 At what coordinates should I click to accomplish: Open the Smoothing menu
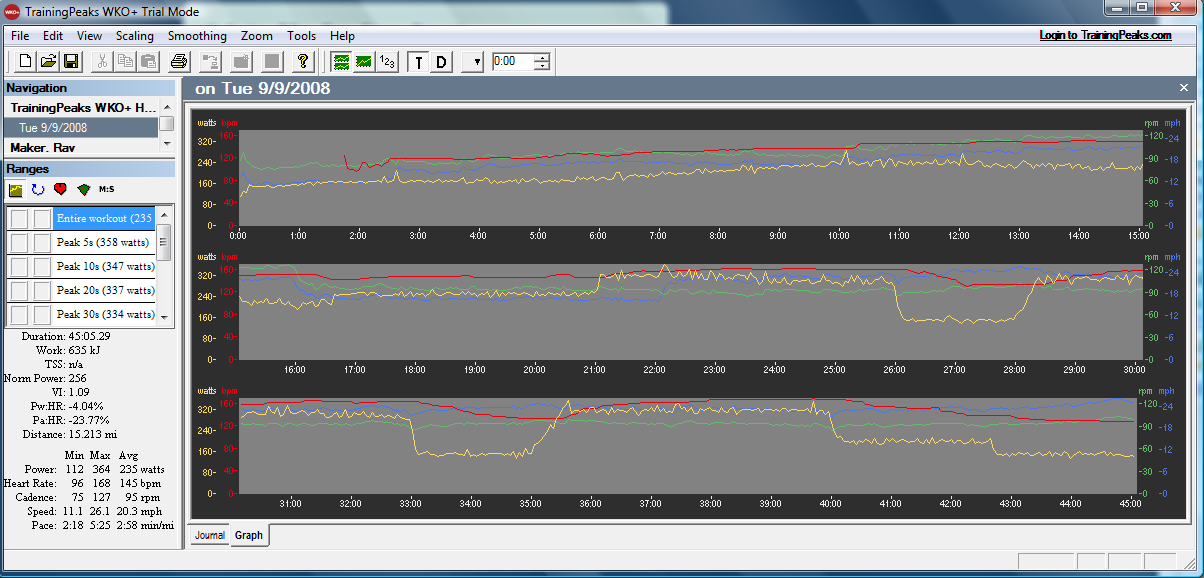click(x=197, y=36)
